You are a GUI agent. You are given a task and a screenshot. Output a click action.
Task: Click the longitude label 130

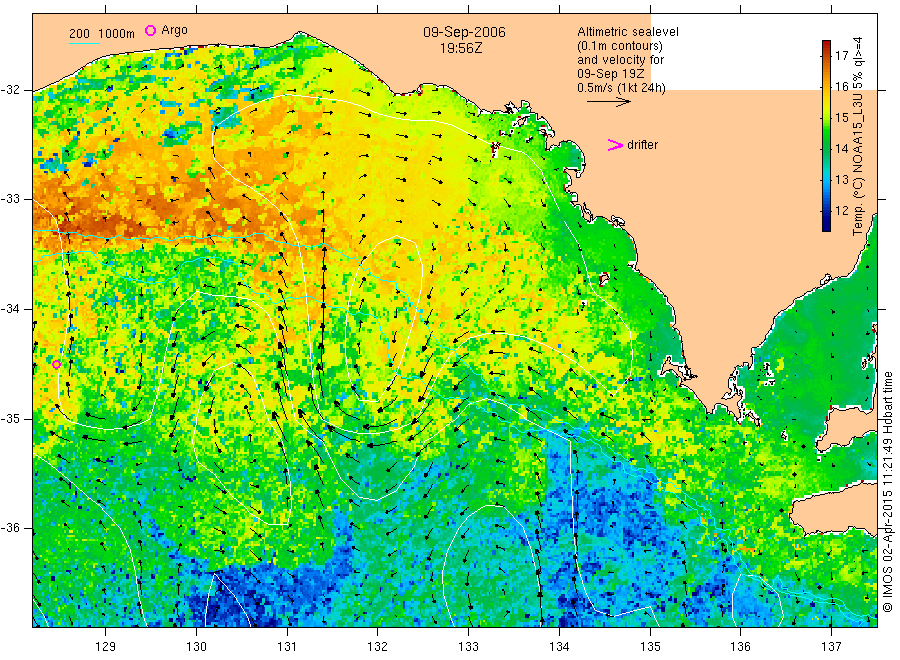[x=196, y=647]
